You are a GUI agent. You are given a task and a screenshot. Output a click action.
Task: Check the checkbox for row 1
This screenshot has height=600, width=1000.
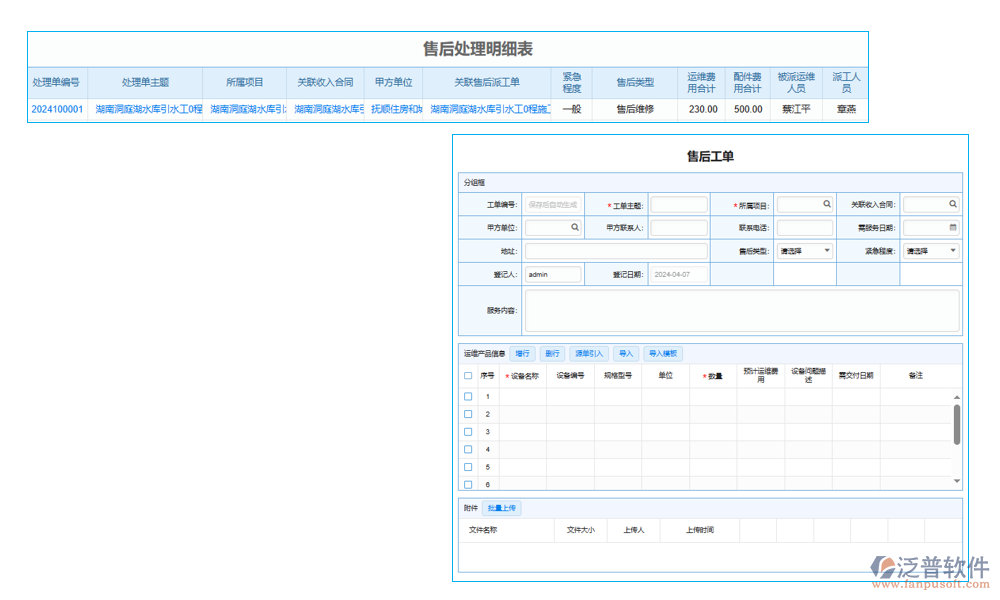468,397
